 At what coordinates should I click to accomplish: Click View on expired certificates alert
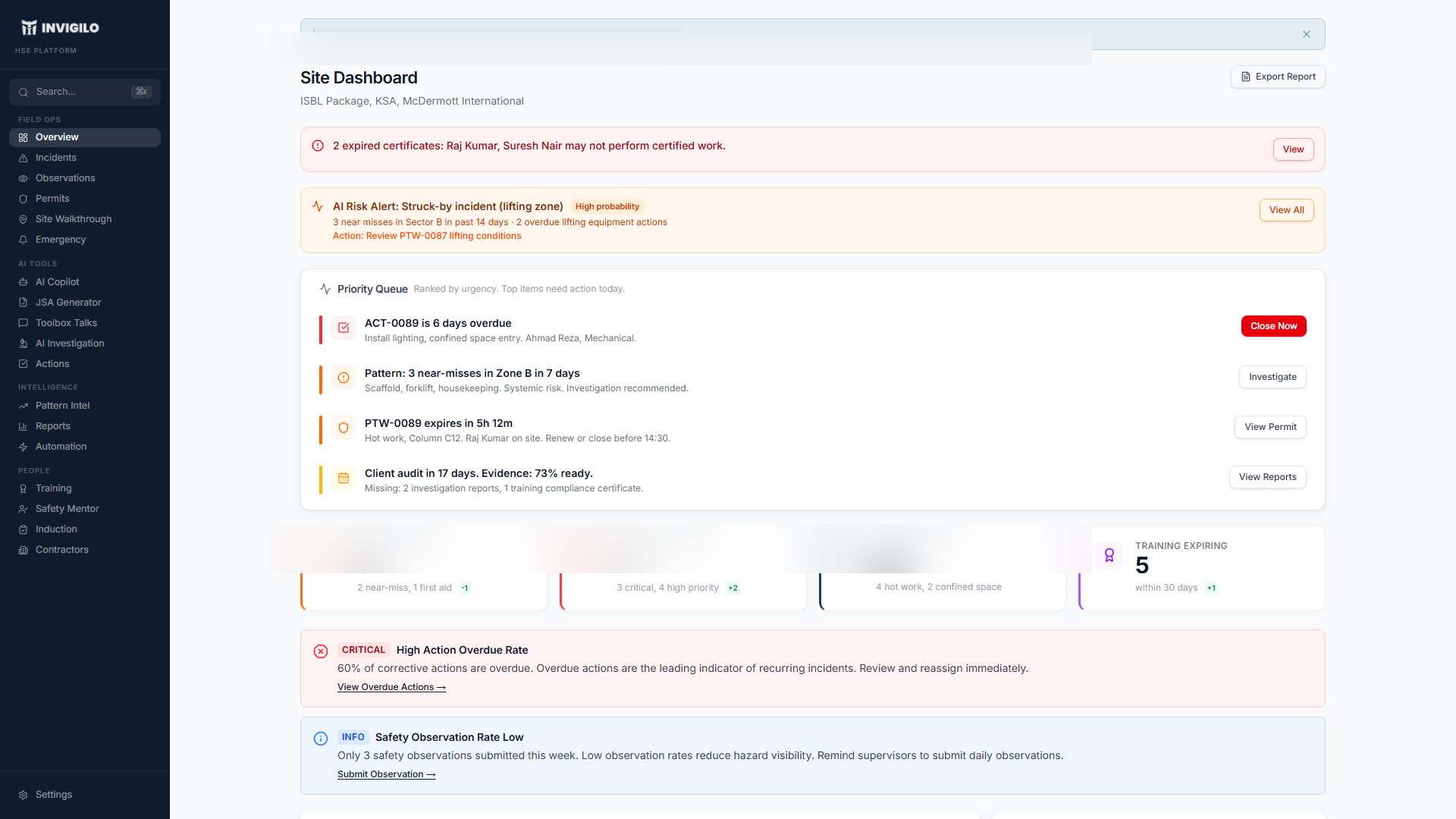click(x=1293, y=149)
